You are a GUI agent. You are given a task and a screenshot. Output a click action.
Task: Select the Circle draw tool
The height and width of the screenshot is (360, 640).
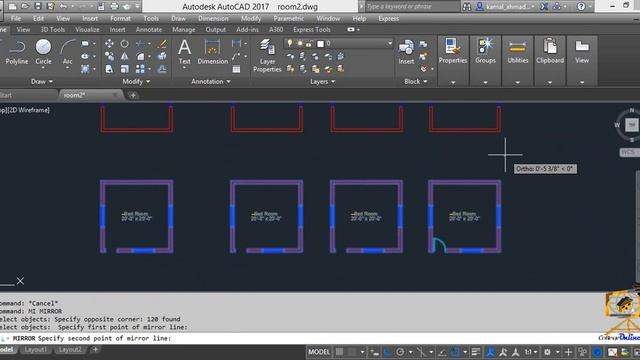click(x=43, y=52)
